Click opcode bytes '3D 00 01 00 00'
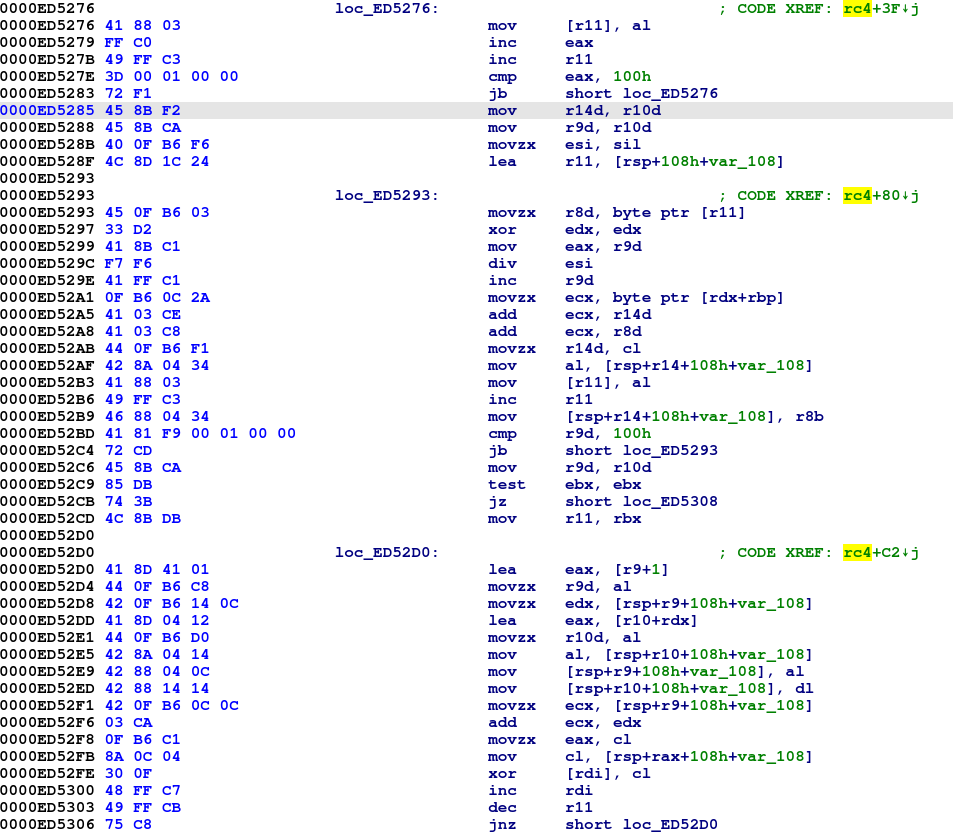The image size is (953, 834). coord(171,77)
